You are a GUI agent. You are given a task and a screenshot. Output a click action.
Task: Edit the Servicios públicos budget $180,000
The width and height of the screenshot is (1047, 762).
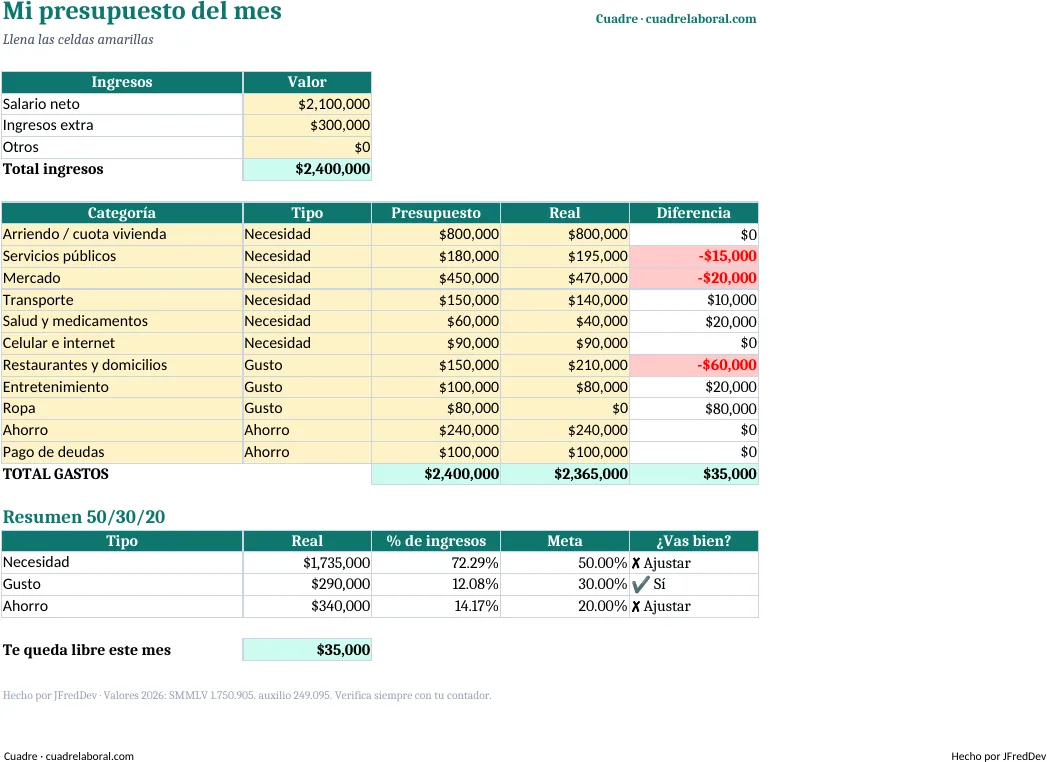(436, 256)
